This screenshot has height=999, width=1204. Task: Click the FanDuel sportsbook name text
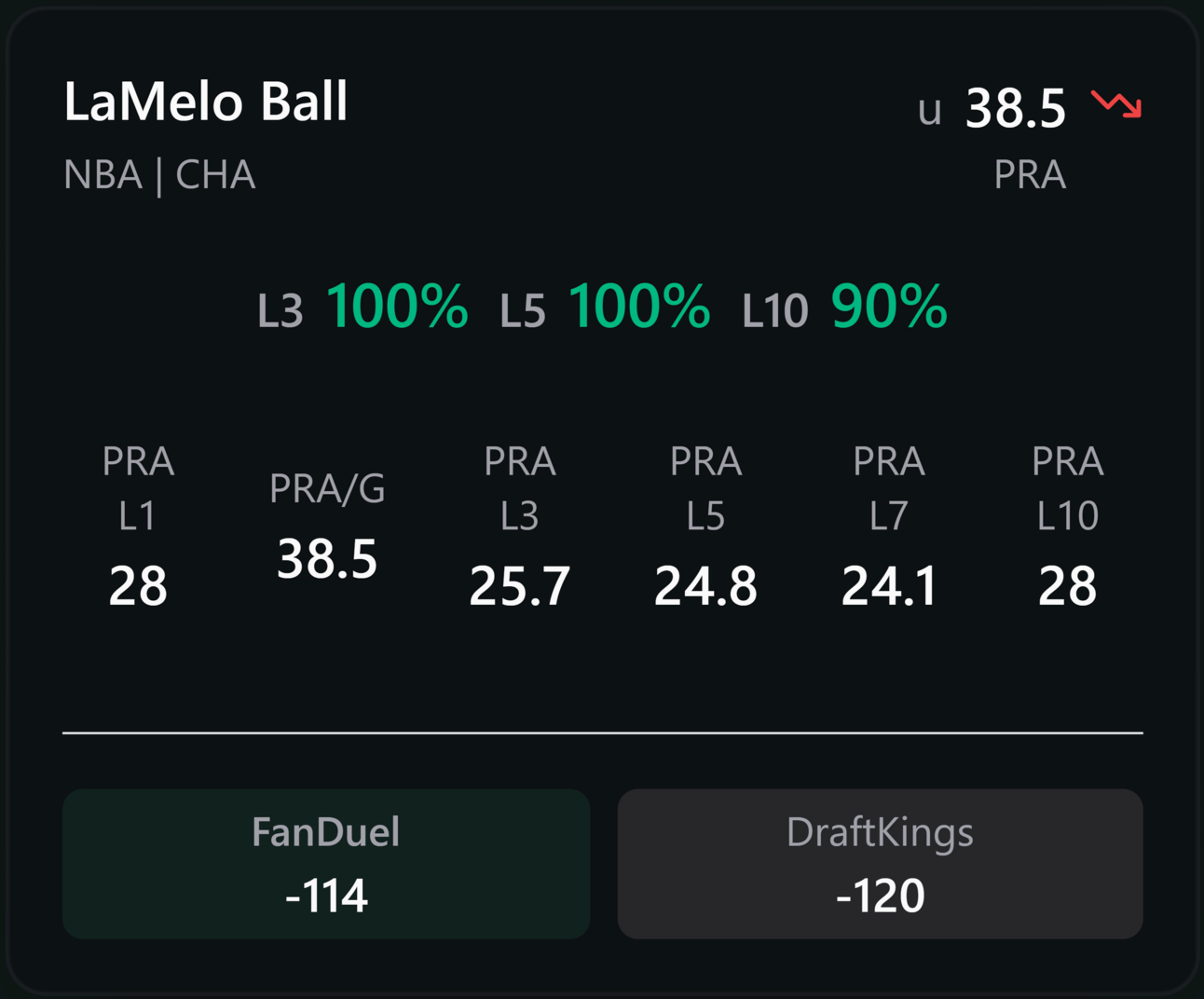326,832
